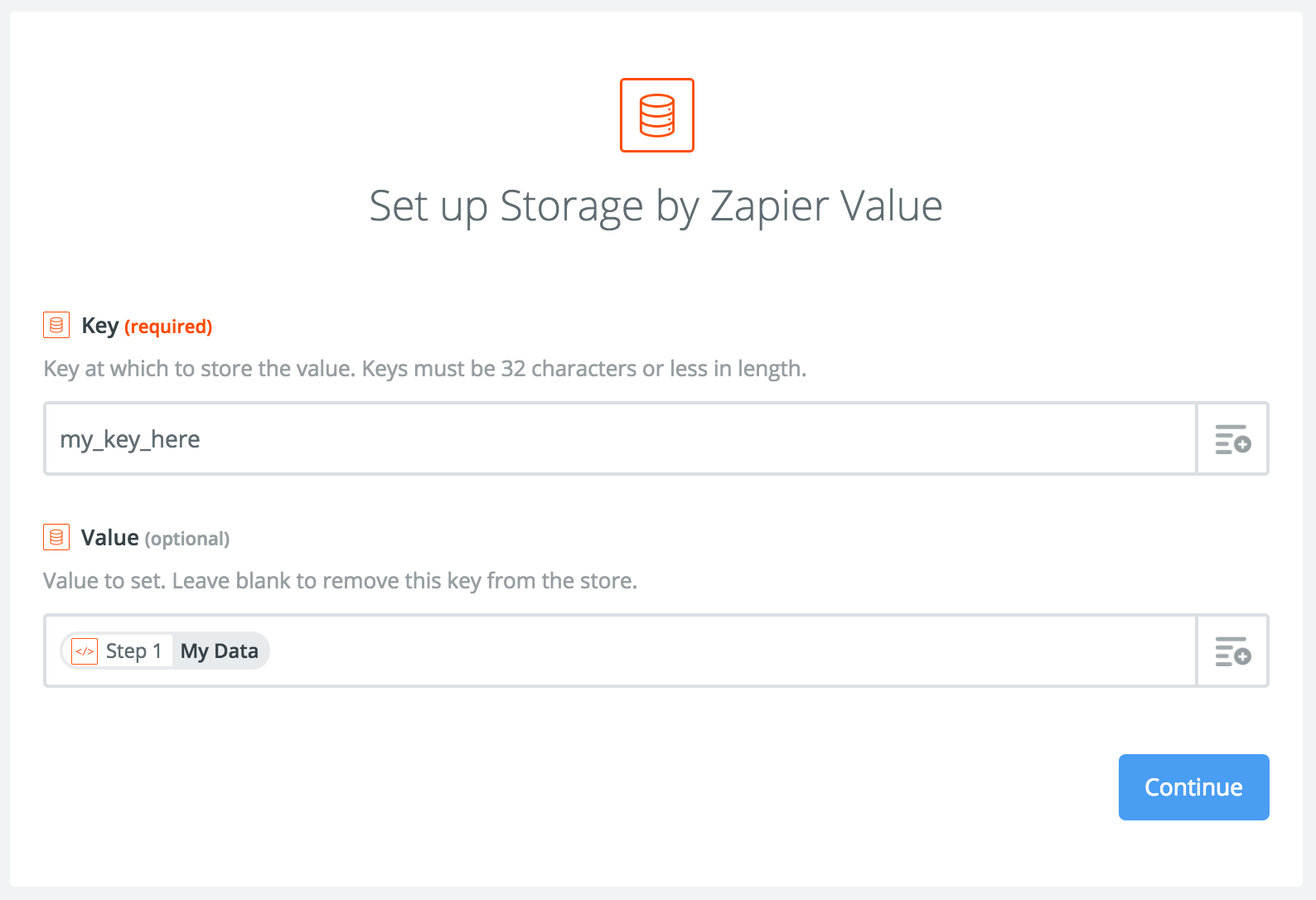Viewport: 1316px width, 900px height.
Task: Click the Key help text about 32 characters
Action: point(425,369)
